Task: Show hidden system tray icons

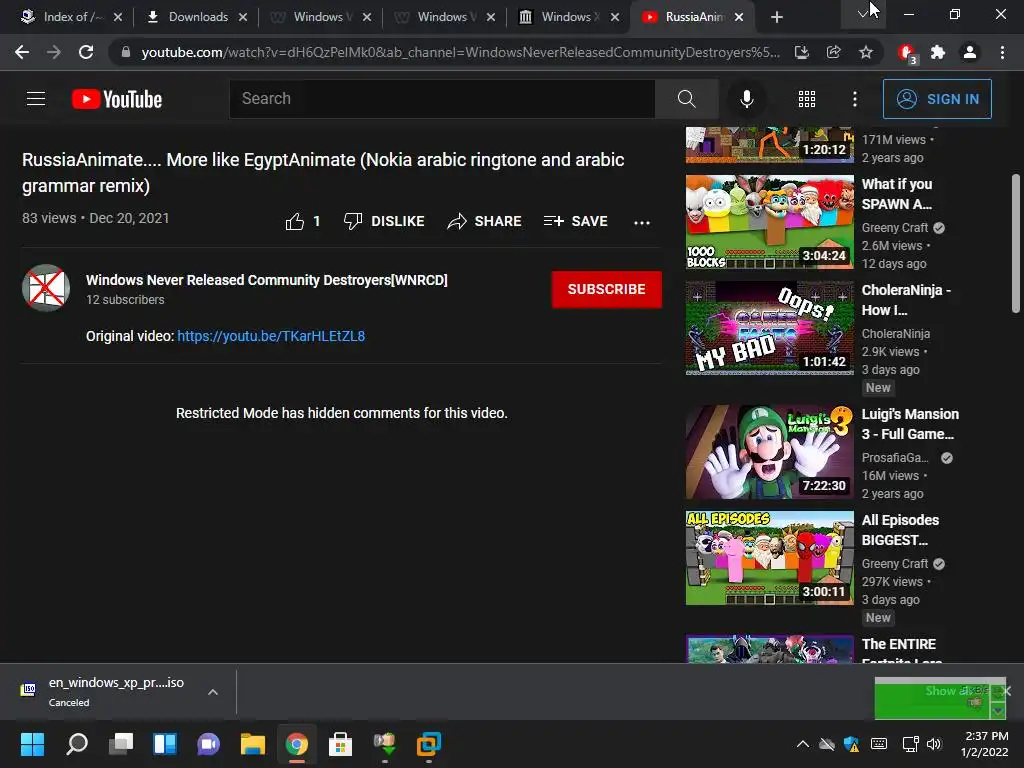Action: tap(803, 744)
